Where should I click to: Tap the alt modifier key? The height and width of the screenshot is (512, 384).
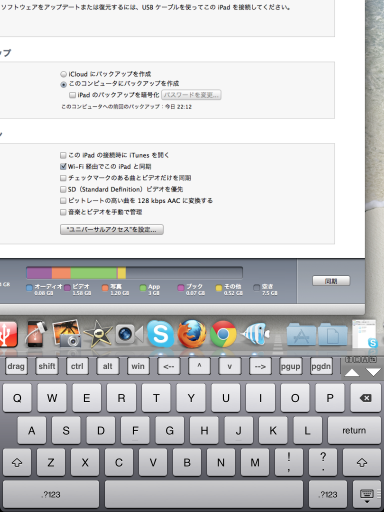(x=107, y=366)
